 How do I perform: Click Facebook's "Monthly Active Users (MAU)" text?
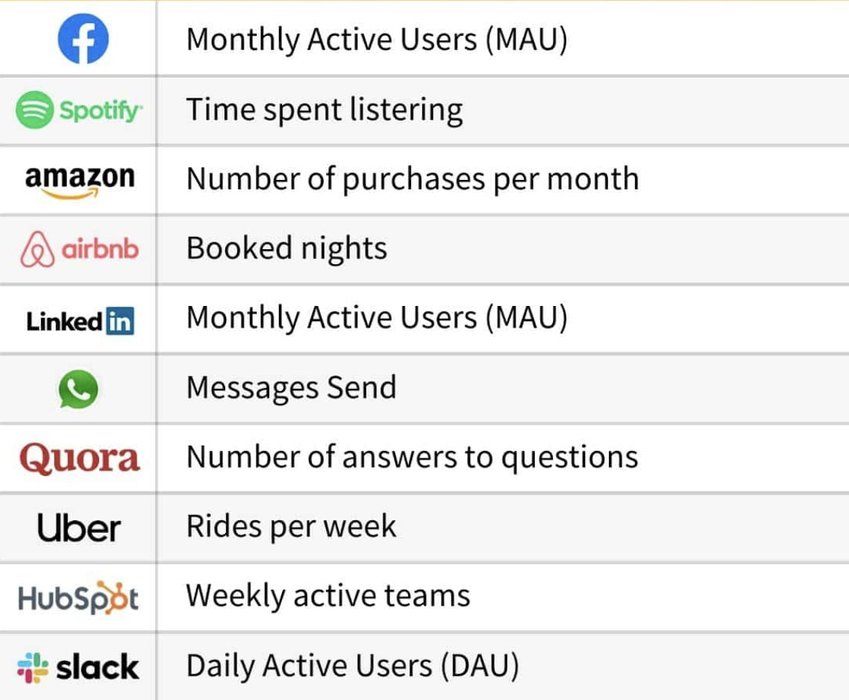[377, 40]
